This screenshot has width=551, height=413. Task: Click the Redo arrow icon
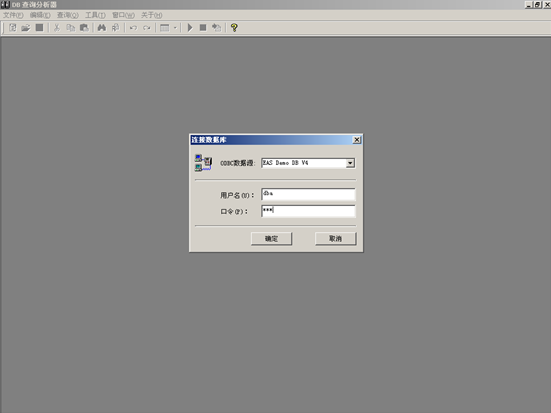tap(147, 27)
